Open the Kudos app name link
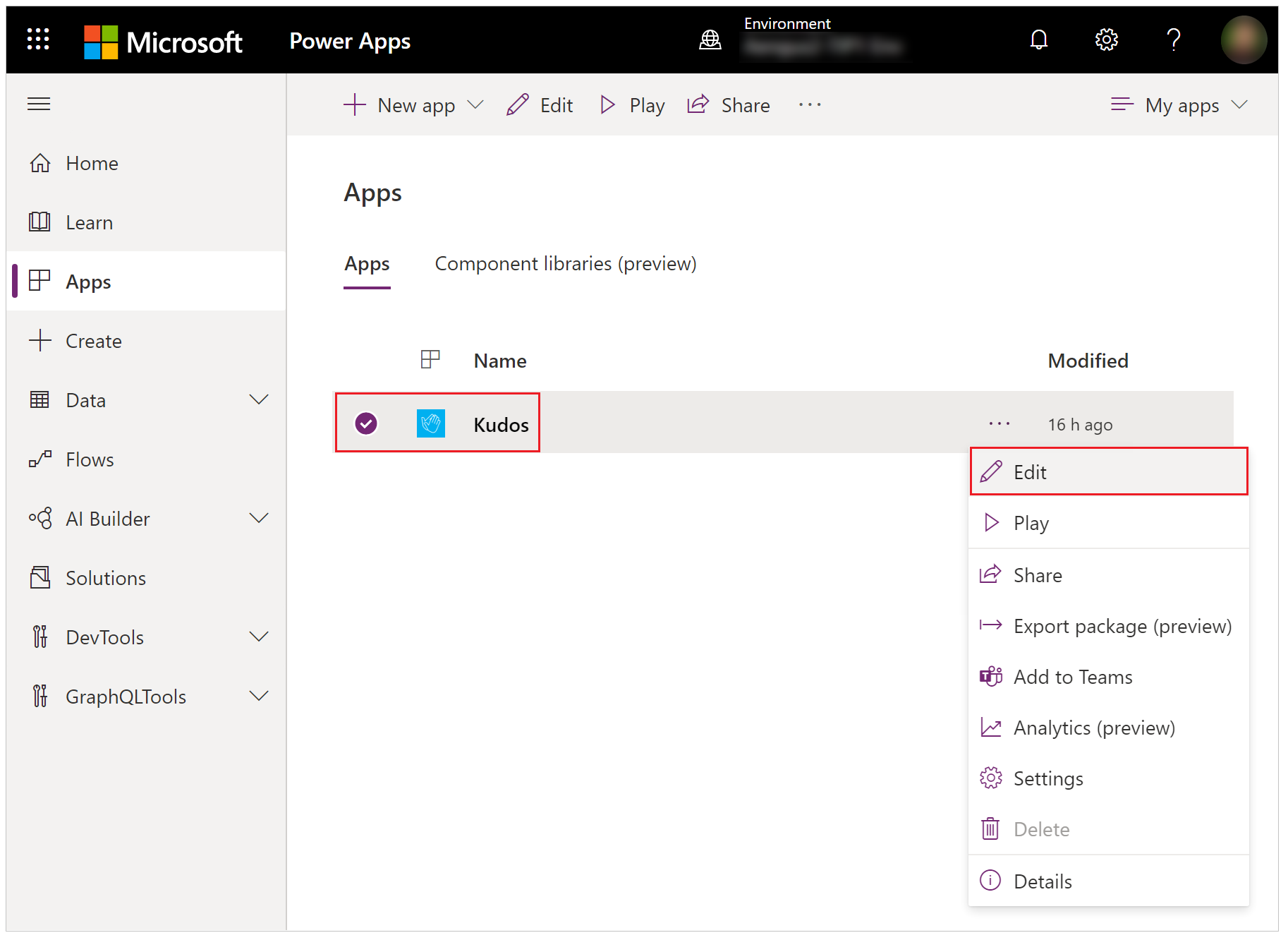This screenshot has height=940, width=1288. pyautogui.click(x=502, y=425)
